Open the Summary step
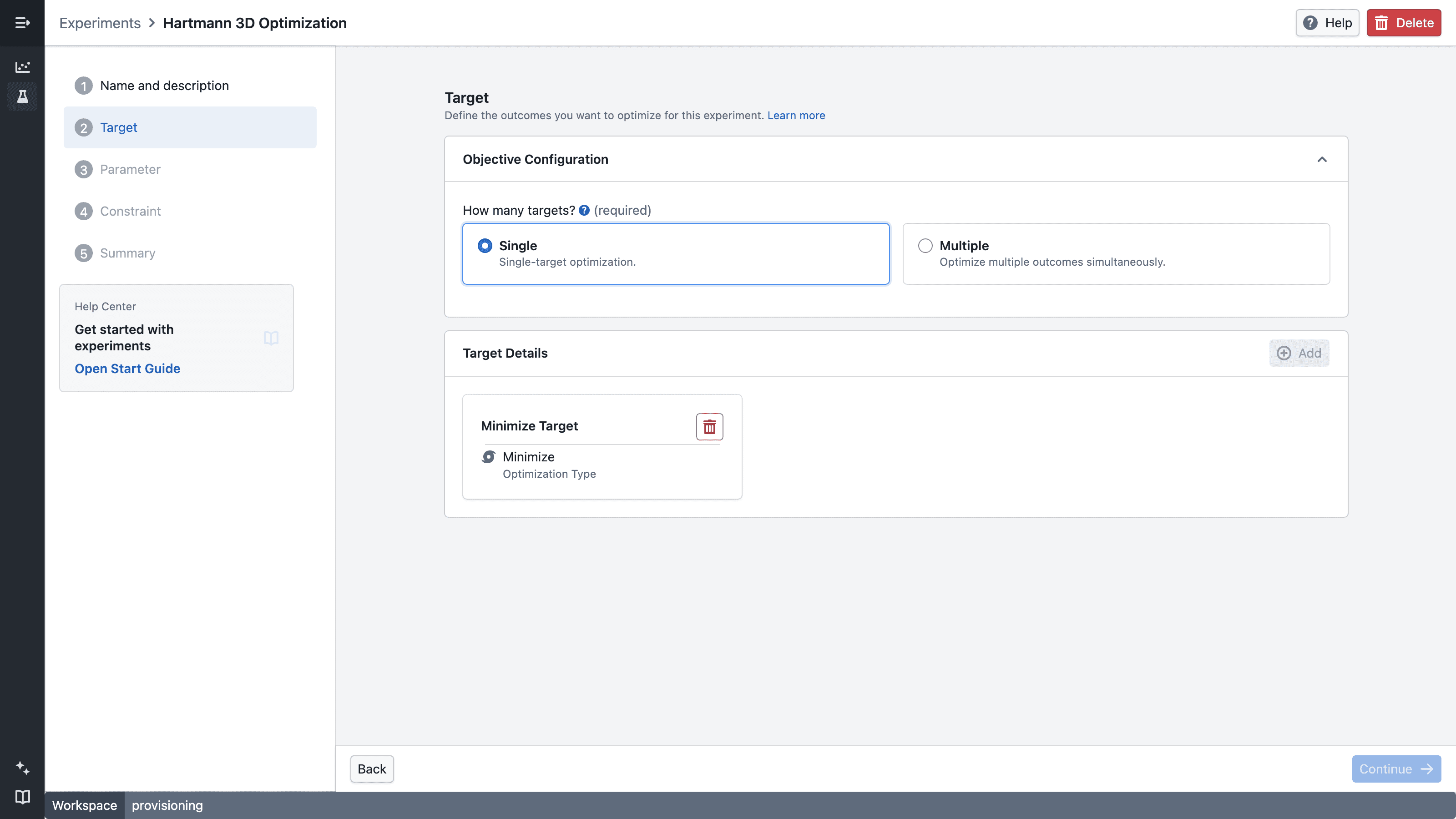The width and height of the screenshot is (1456, 819). [x=190, y=253]
